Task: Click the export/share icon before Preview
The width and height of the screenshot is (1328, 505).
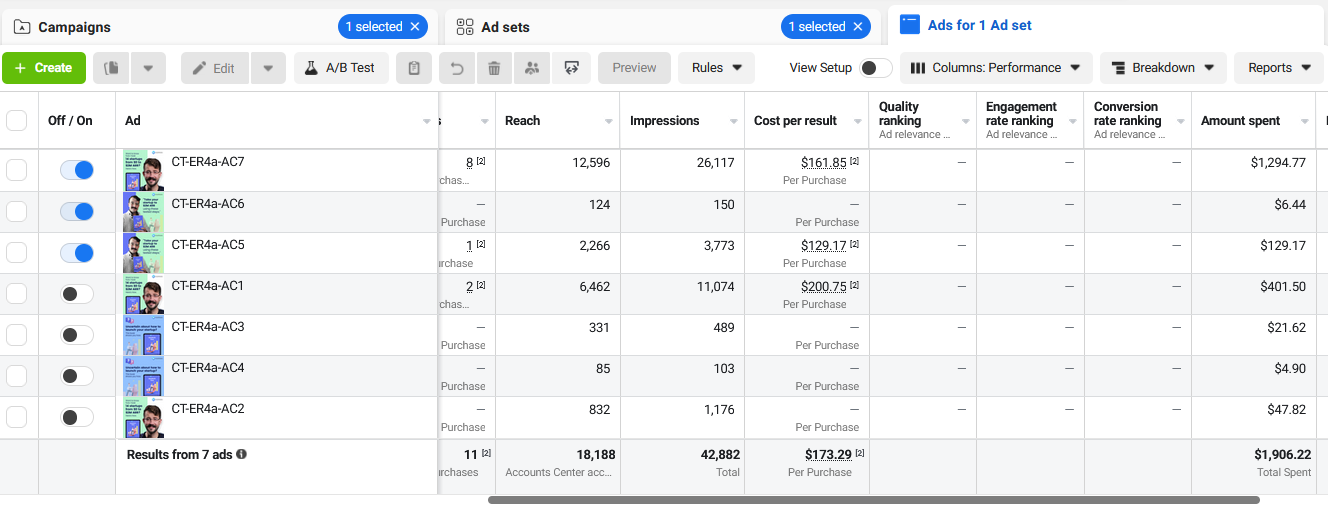Action: coord(571,68)
